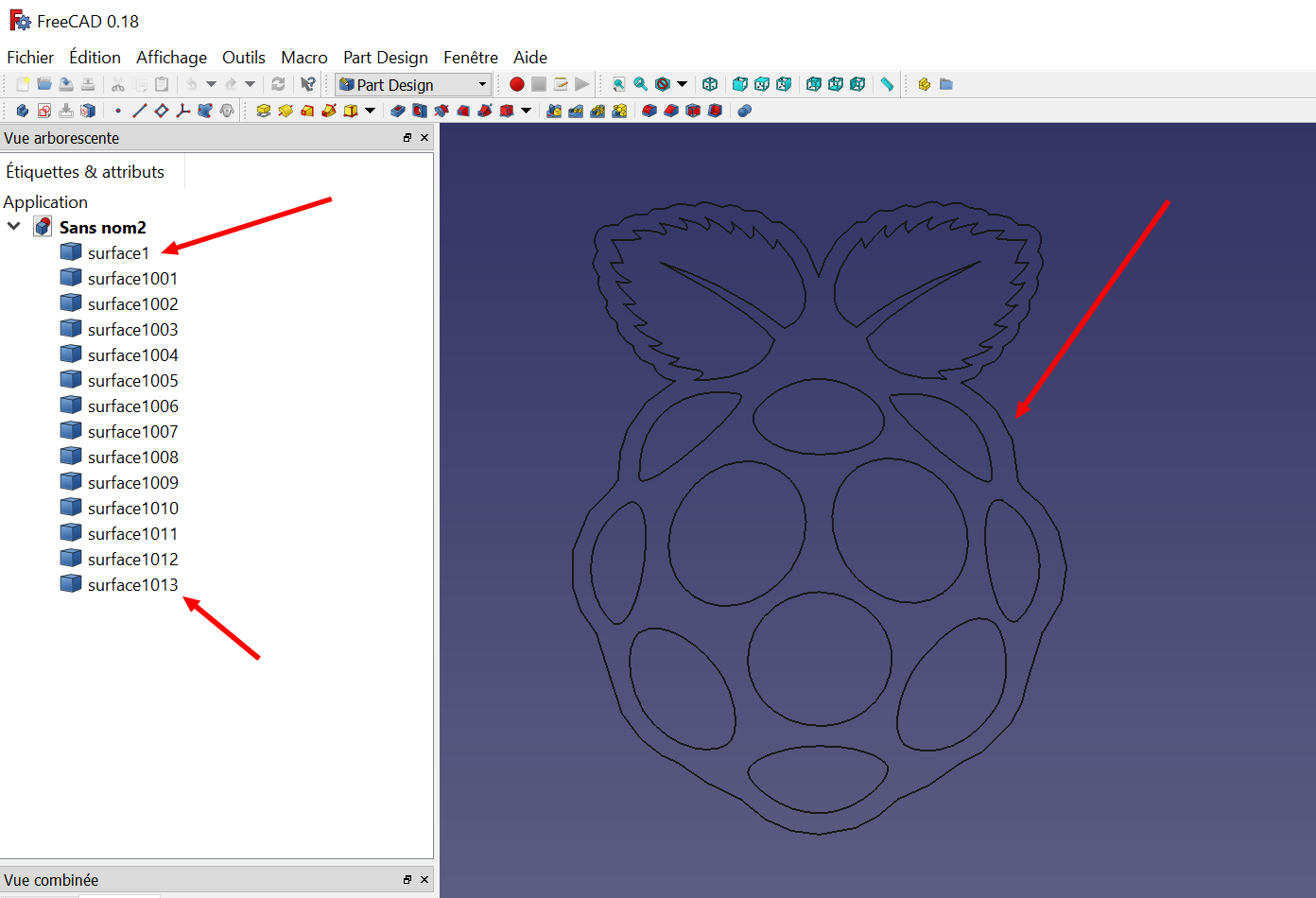
Task: Select the Chamfer tool
Action: click(671, 111)
